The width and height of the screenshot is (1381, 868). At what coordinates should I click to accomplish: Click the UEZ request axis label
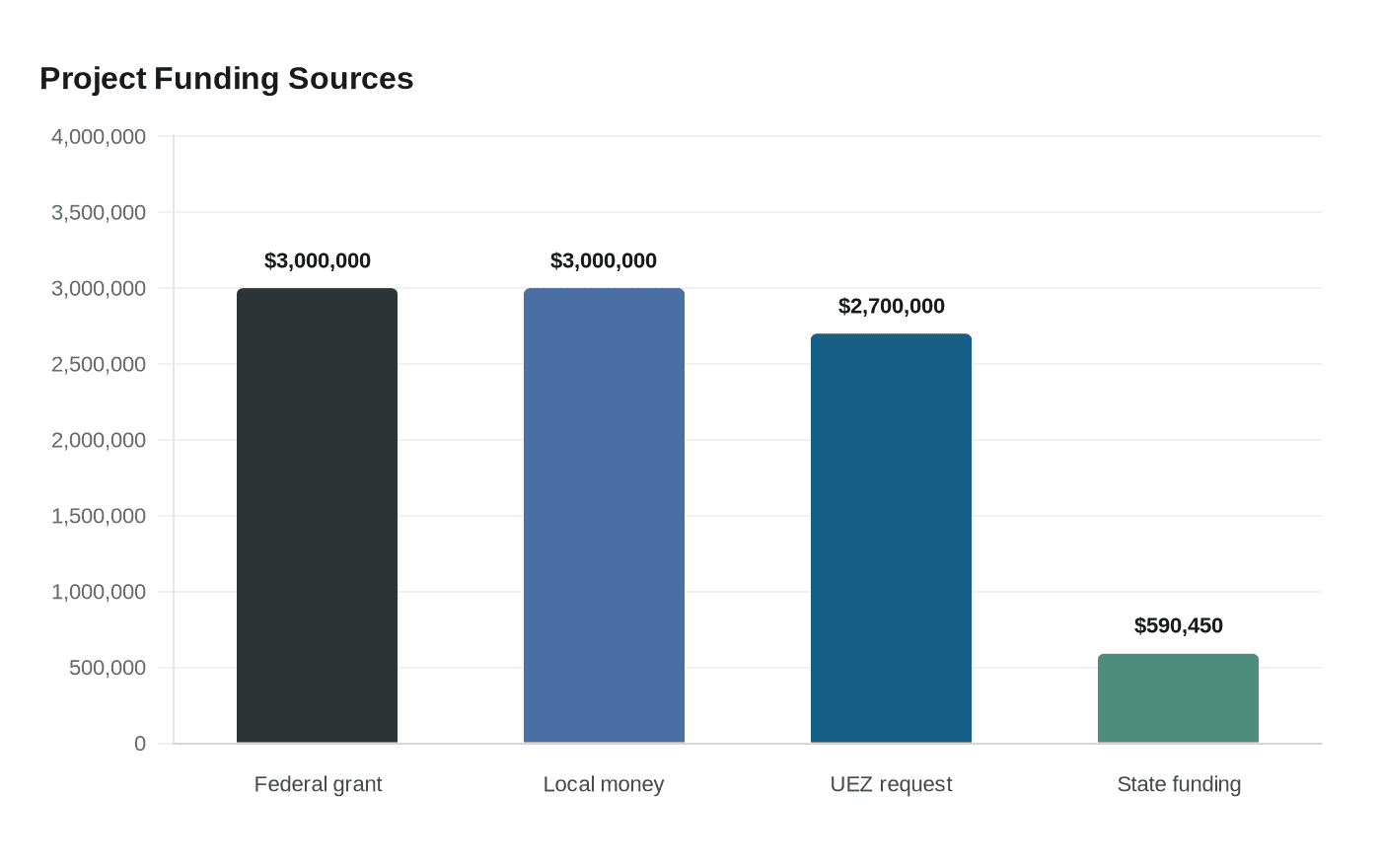(891, 784)
